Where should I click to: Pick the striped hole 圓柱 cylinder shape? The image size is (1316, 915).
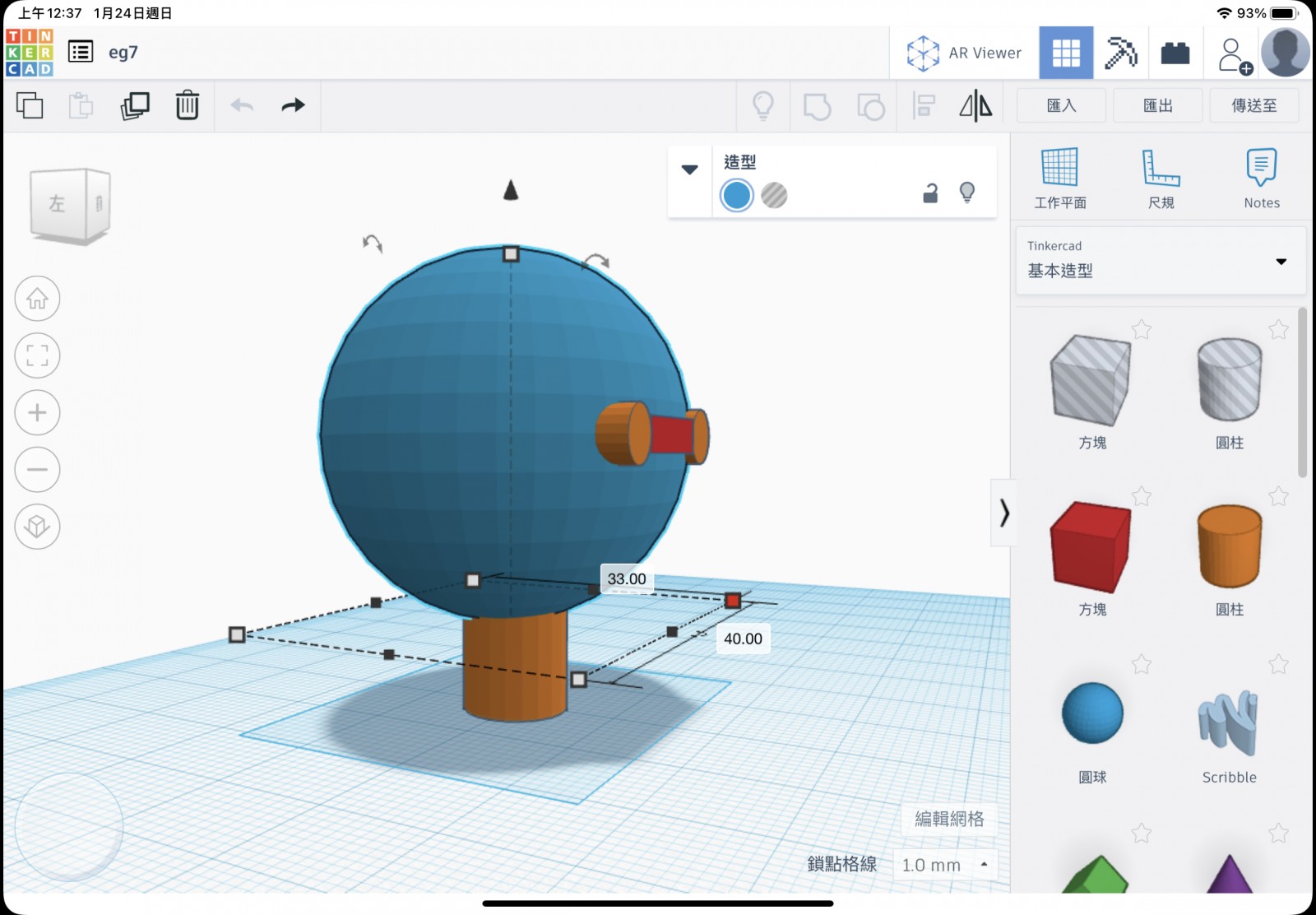point(1230,380)
